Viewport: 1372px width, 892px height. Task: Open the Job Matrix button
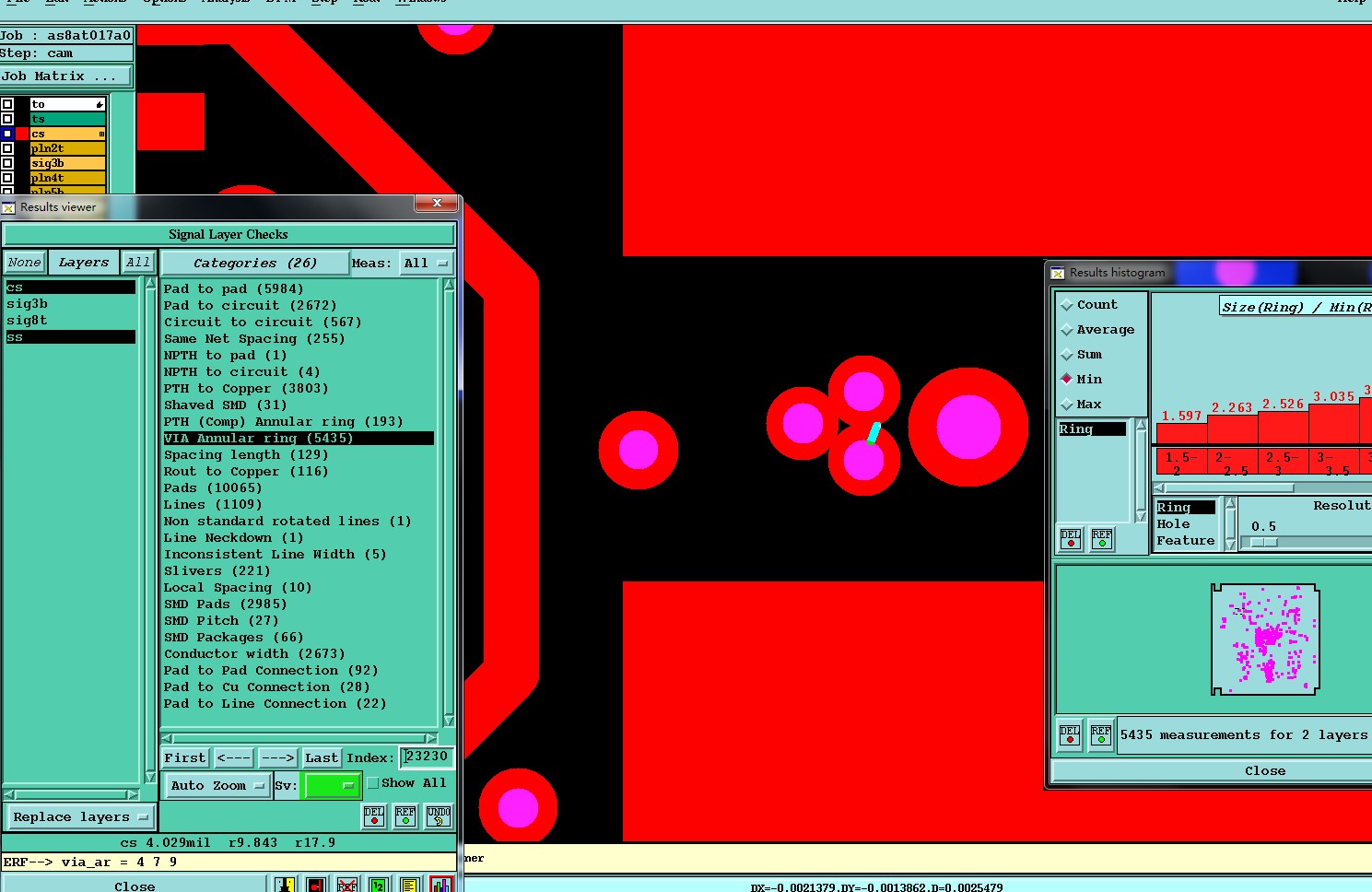(64, 76)
